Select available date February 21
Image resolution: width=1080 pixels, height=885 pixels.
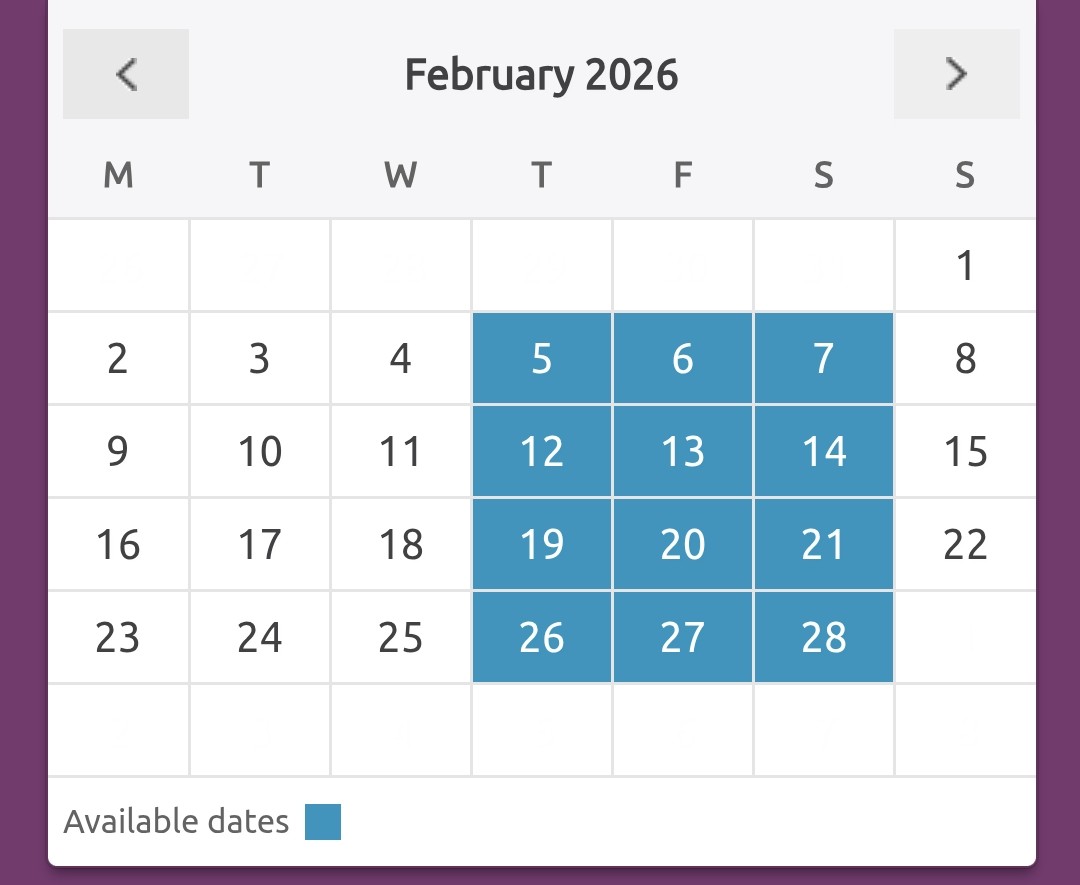824,545
